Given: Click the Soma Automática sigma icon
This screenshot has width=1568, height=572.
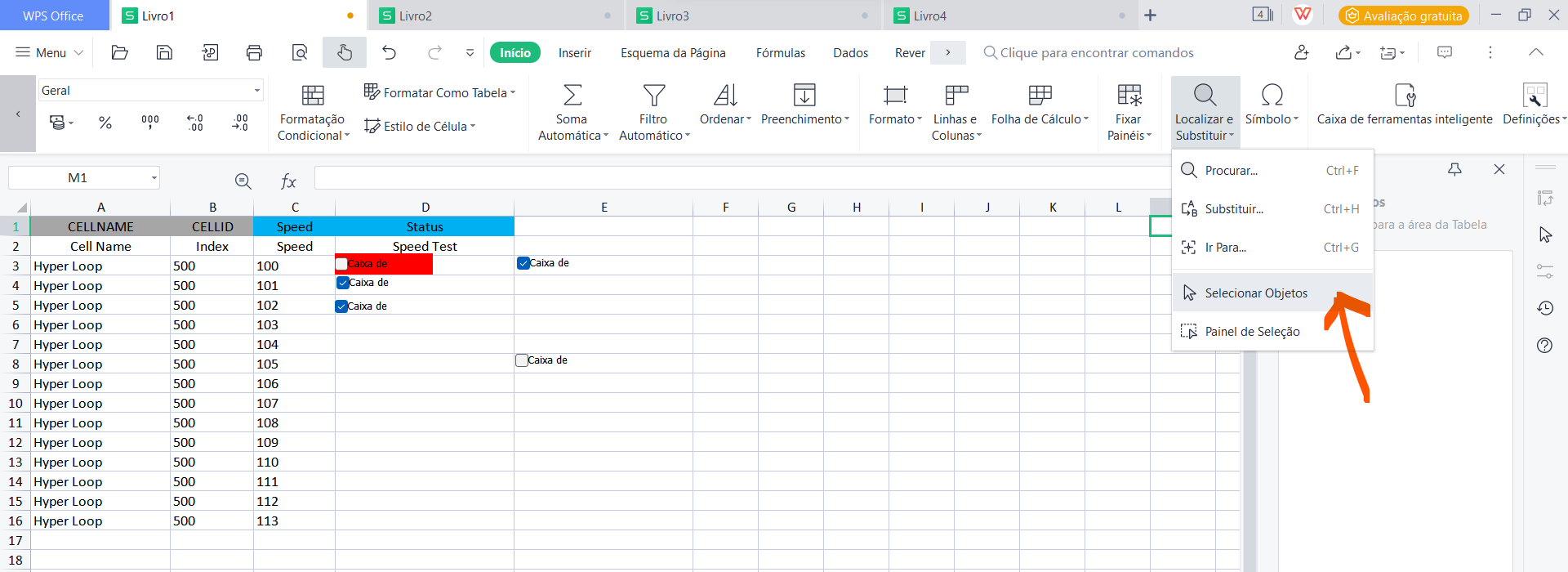Looking at the screenshot, I should (x=572, y=96).
